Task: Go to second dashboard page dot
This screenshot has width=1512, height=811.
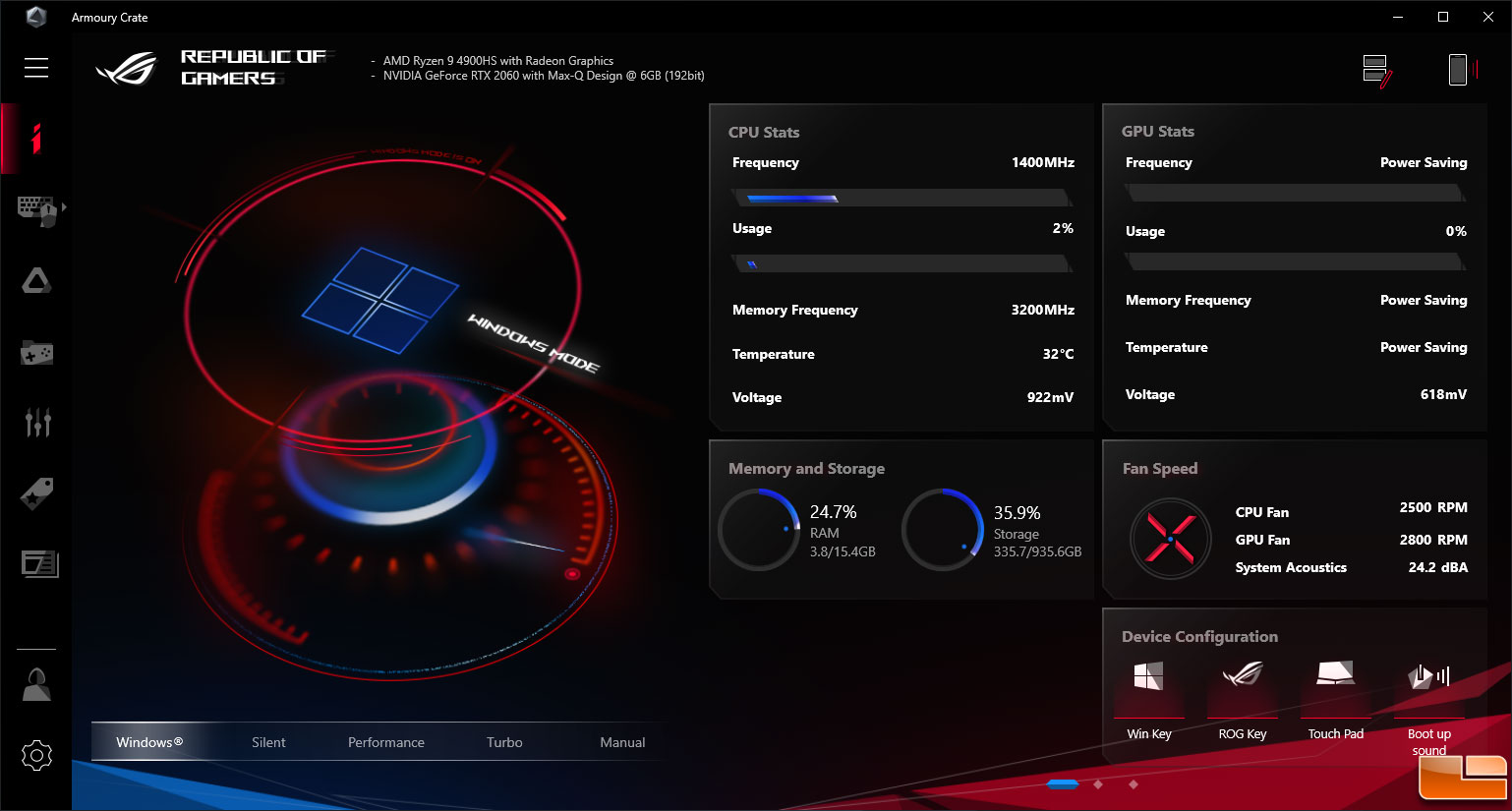Action: coord(1098,783)
